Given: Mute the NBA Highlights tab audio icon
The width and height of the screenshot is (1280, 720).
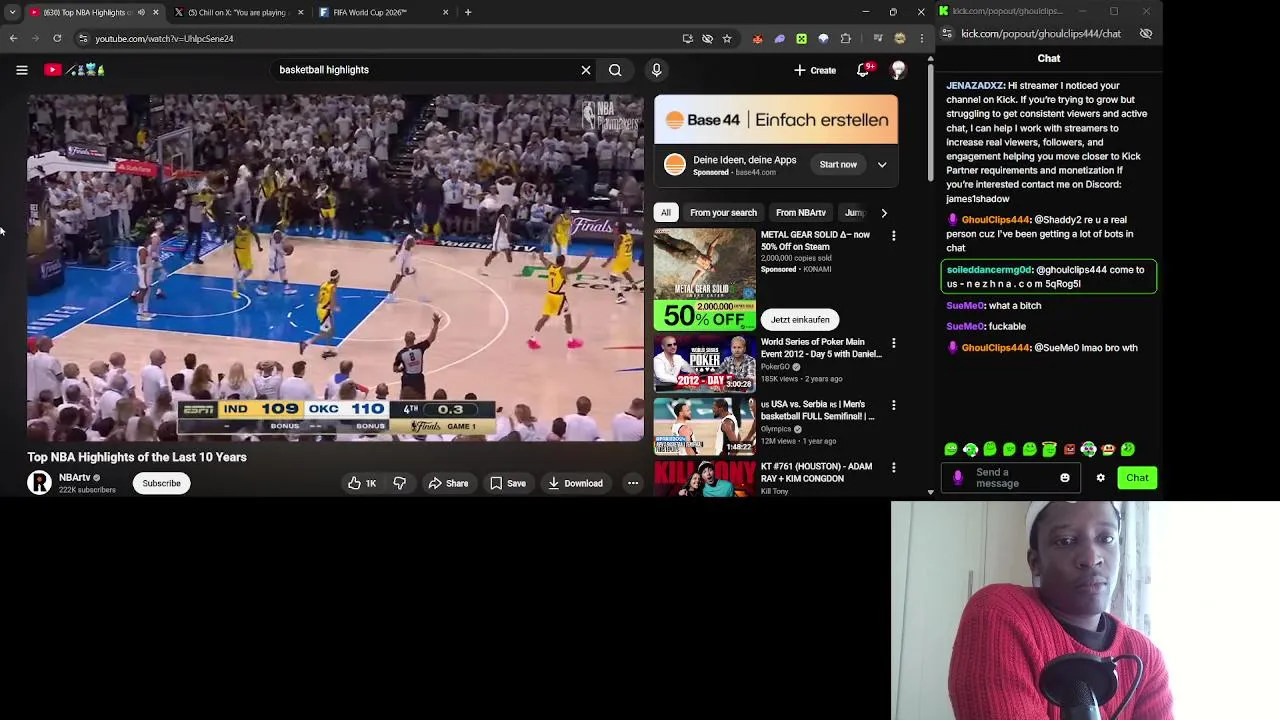Looking at the screenshot, I should point(141,12).
